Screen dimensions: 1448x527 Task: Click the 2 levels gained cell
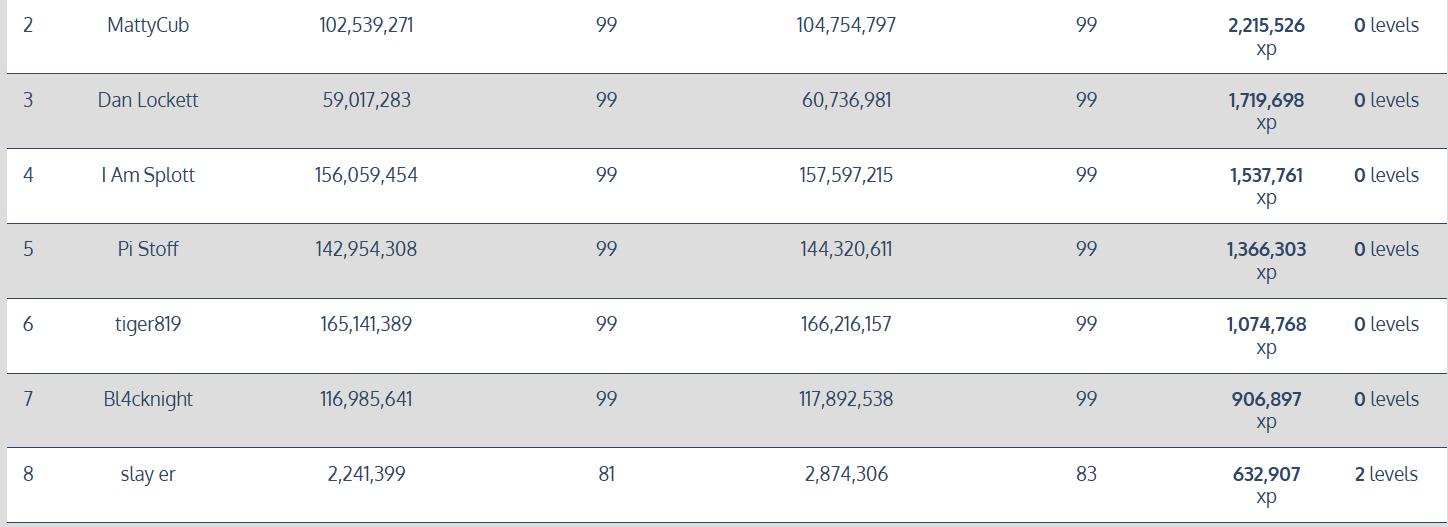click(1386, 474)
